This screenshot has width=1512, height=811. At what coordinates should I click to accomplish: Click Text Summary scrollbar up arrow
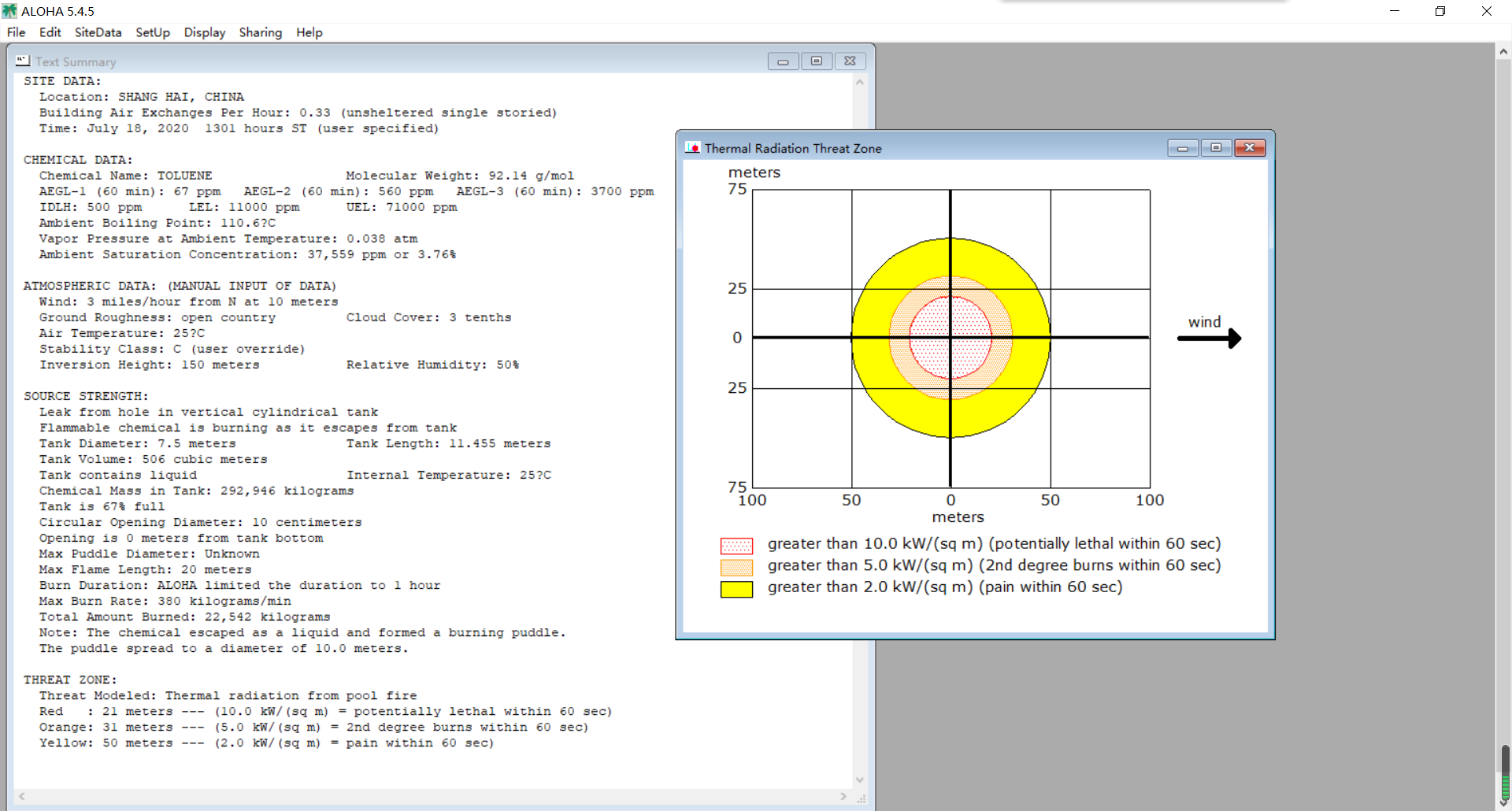[860, 82]
